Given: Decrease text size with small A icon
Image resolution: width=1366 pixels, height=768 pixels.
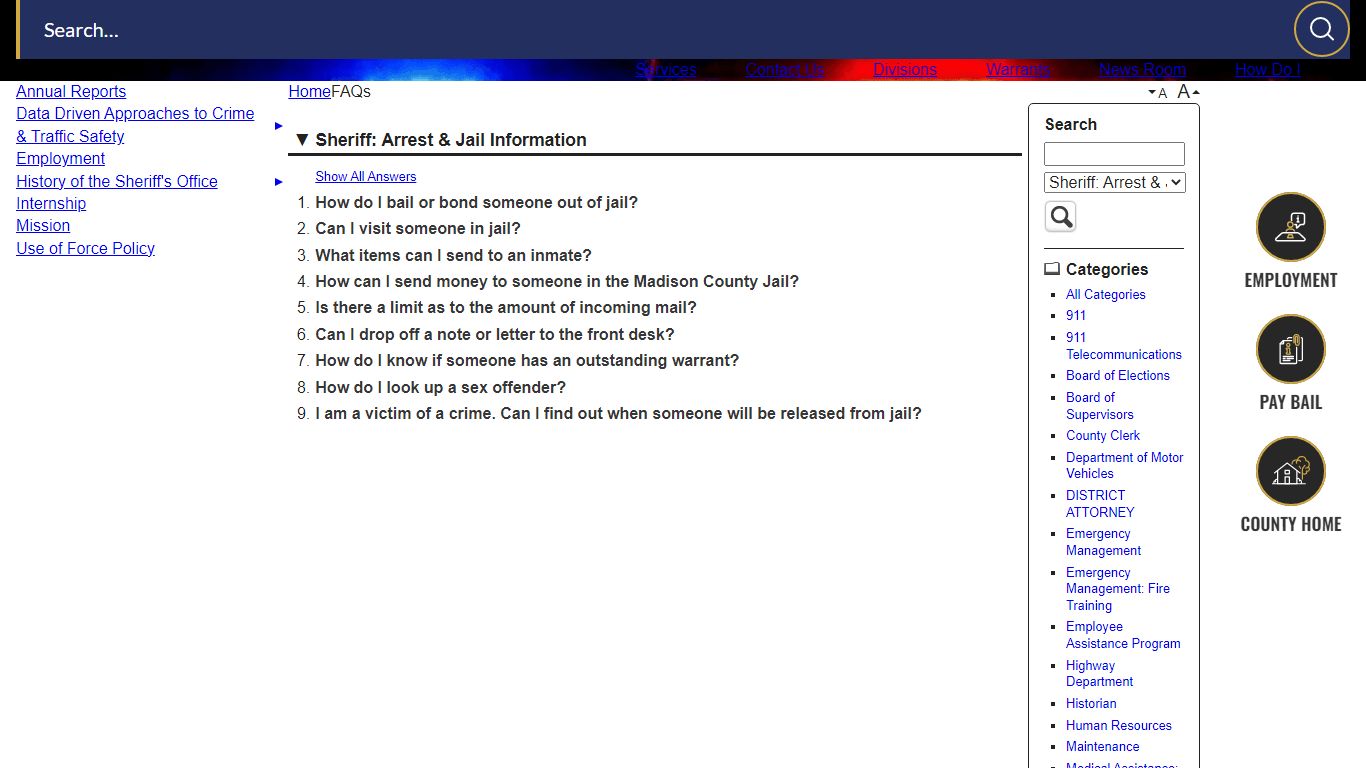Looking at the screenshot, I should tap(1158, 93).
